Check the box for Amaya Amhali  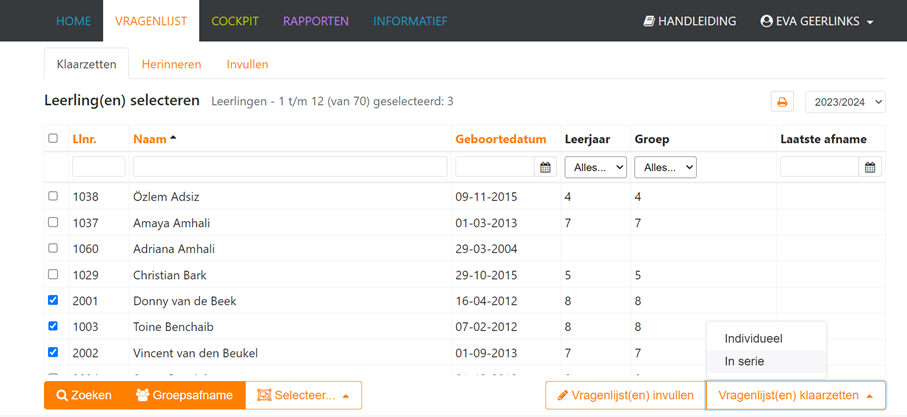[x=53, y=222]
